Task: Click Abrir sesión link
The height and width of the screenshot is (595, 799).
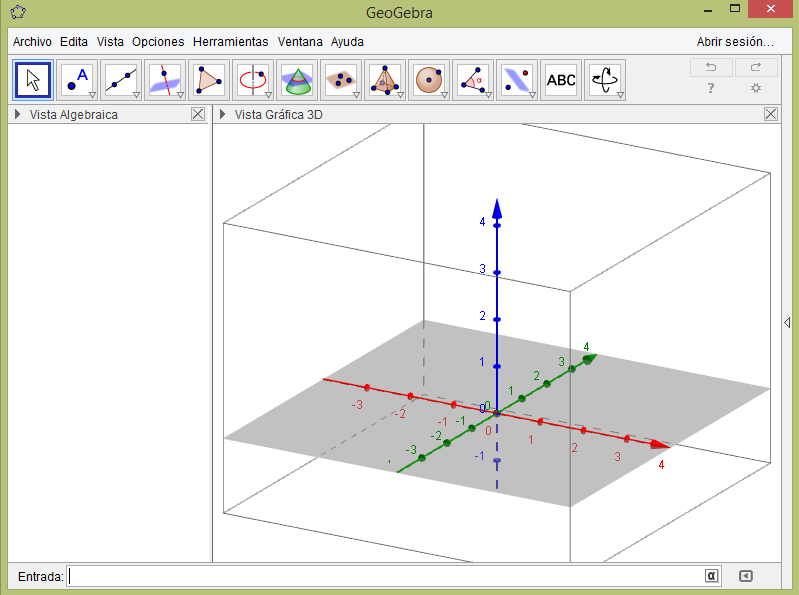Action: point(735,42)
